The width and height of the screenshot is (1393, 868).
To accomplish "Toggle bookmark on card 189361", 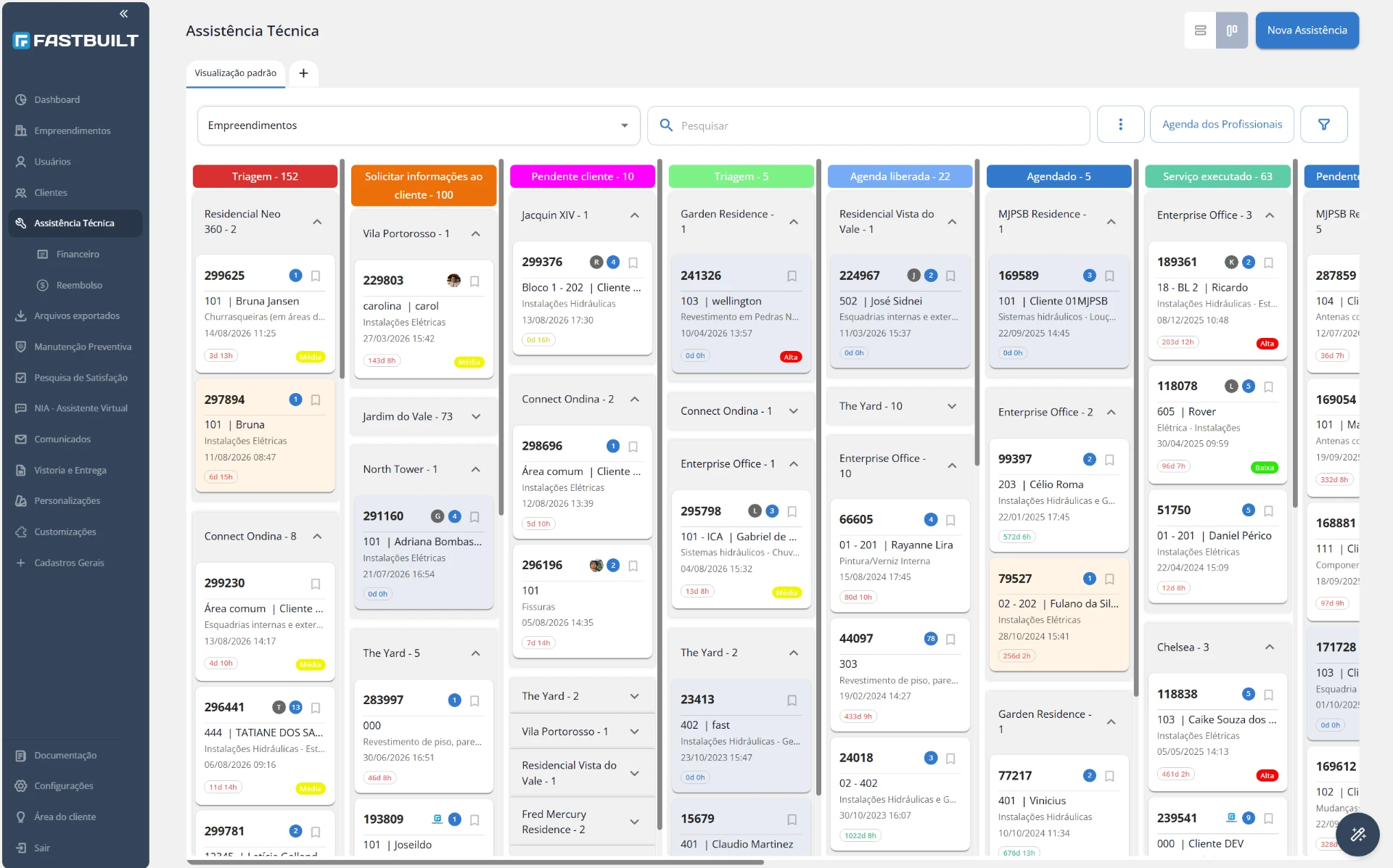I will 1268,263.
